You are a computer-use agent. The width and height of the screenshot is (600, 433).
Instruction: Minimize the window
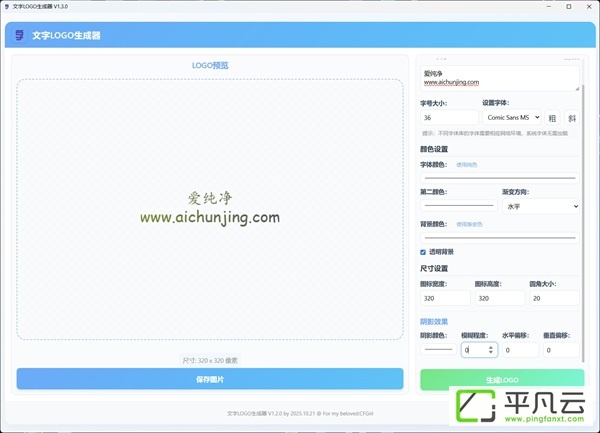click(x=549, y=7)
